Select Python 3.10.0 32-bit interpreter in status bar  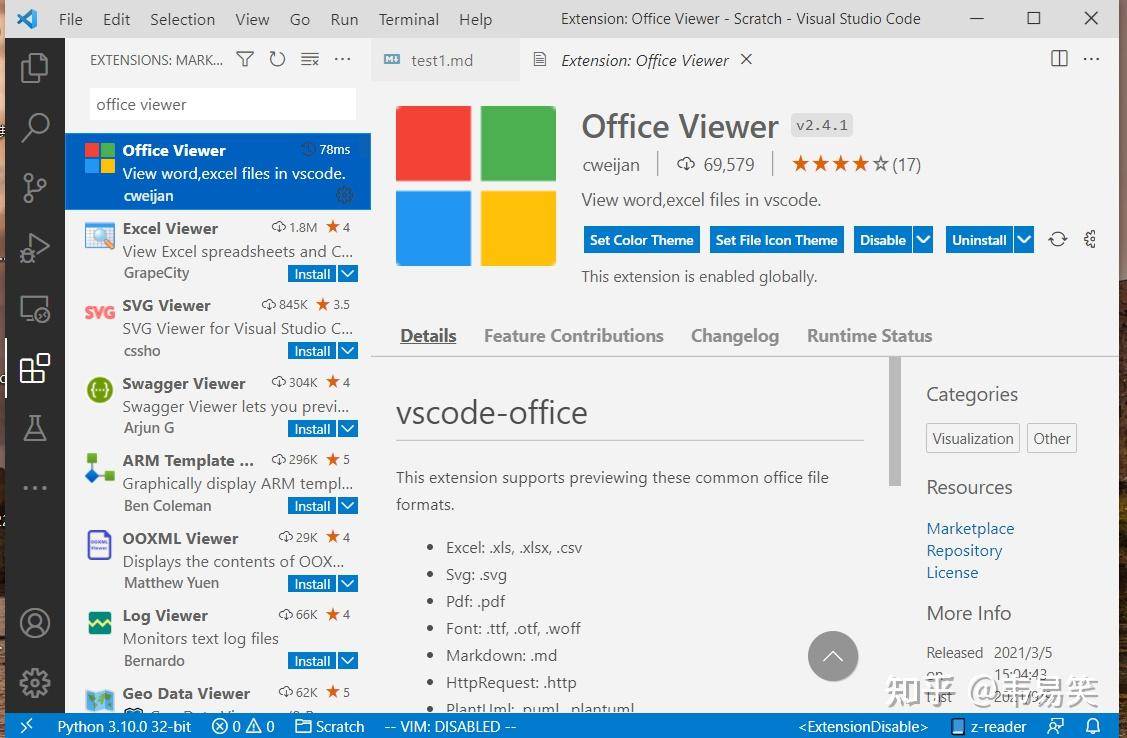coord(124,727)
